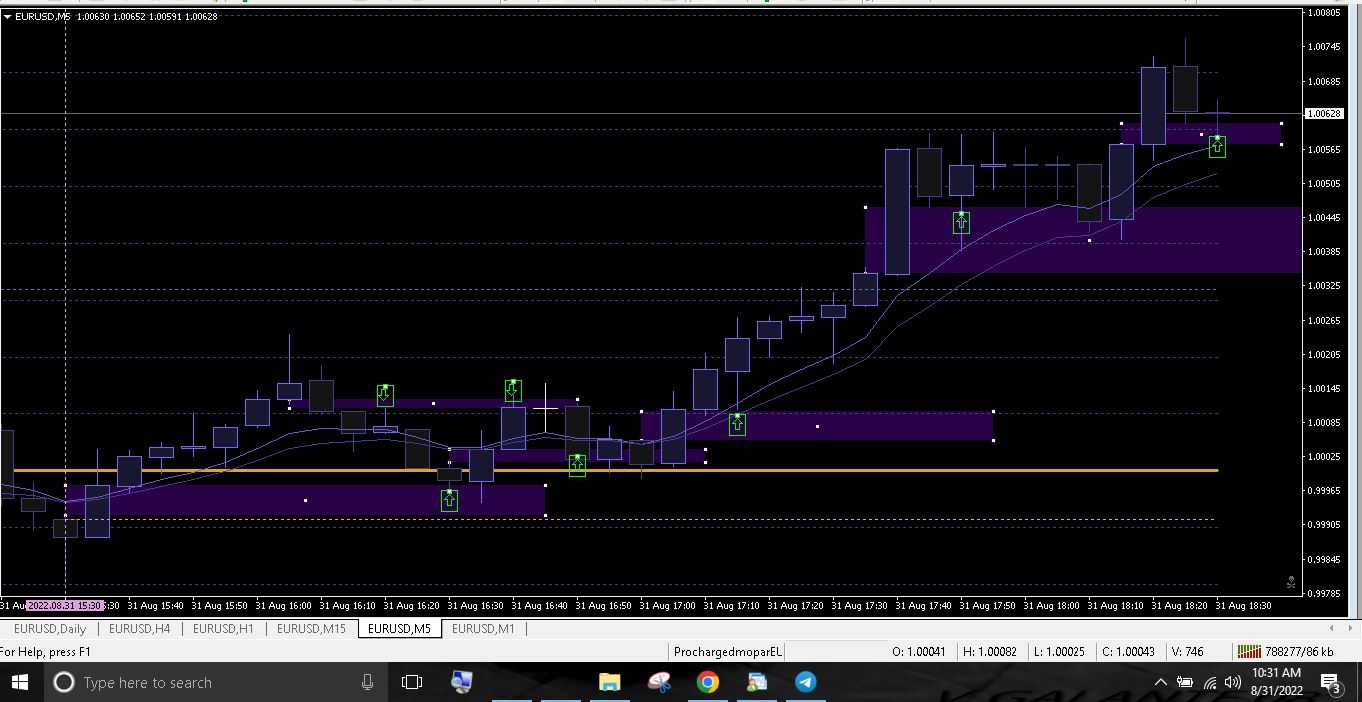The width and height of the screenshot is (1362, 702).
Task: Click the sell arrow marker near 16:20
Action: click(x=385, y=395)
